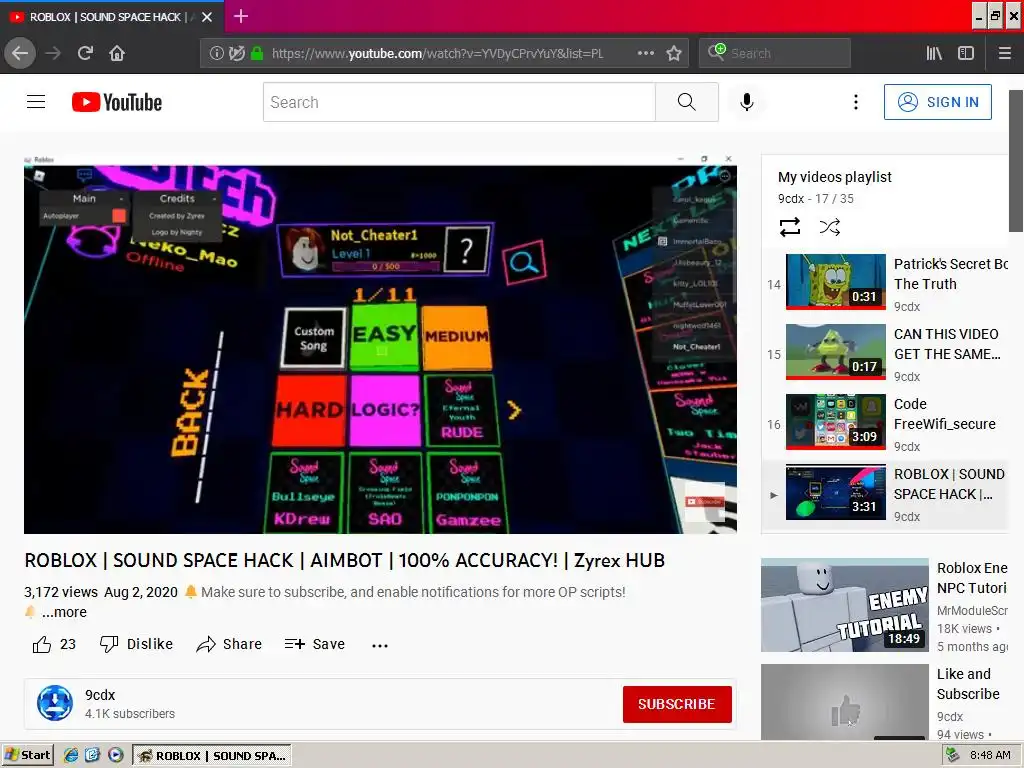
Task: Open tracking protection shield icon
Action: tap(236, 53)
